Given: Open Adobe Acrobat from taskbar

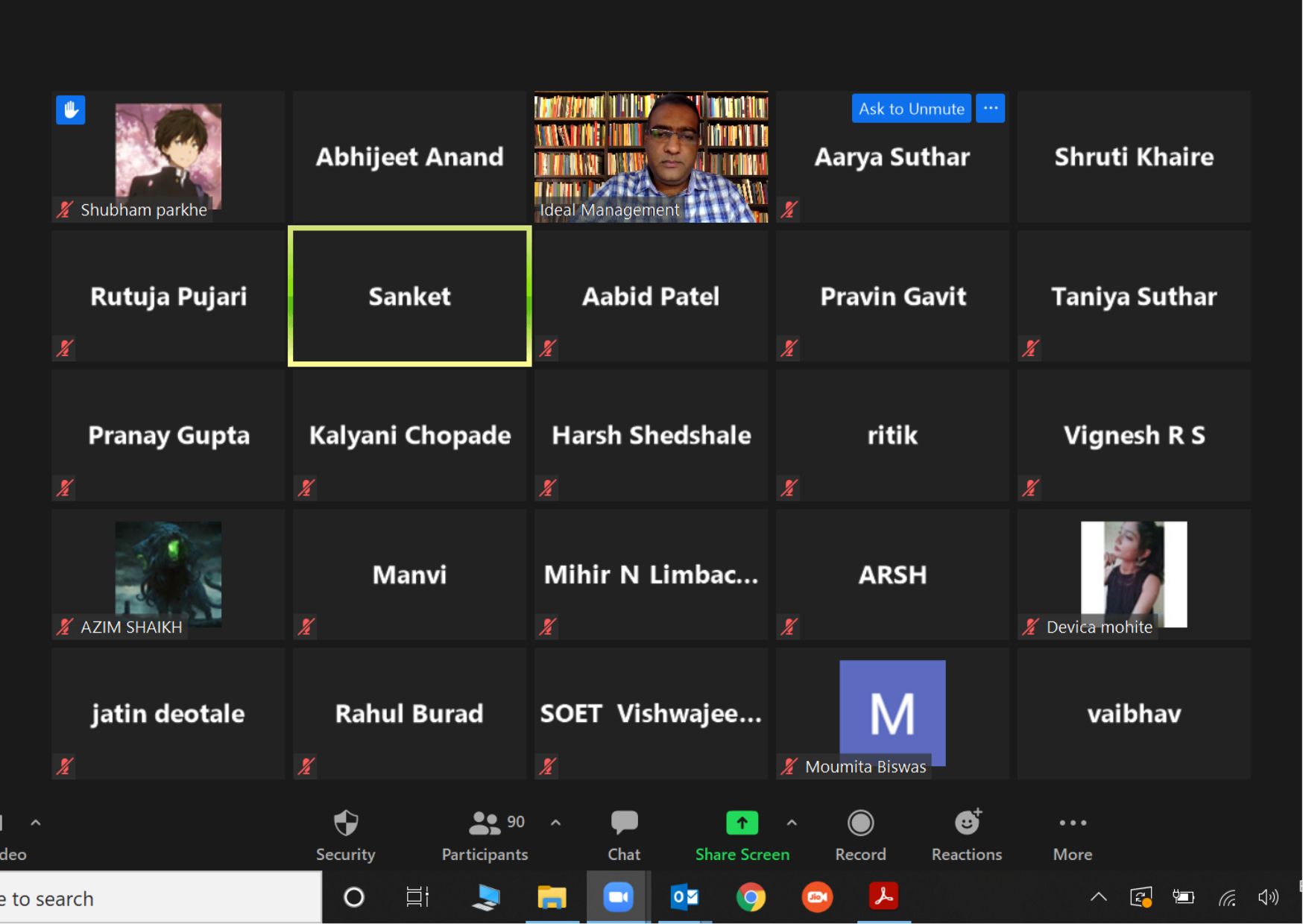Looking at the screenshot, I should click(883, 896).
